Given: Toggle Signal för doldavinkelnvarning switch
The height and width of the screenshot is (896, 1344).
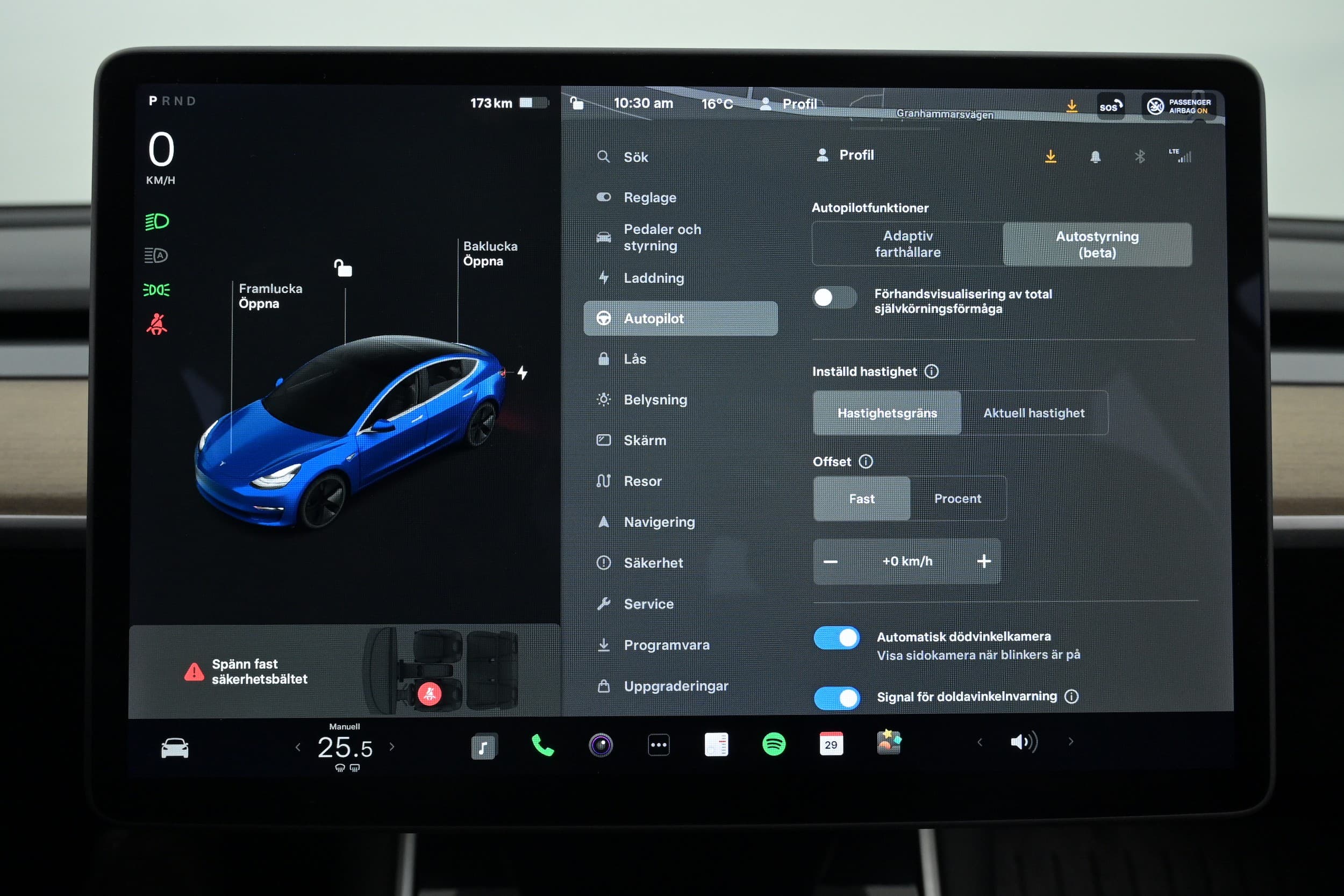Looking at the screenshot, I should point(837,698).
